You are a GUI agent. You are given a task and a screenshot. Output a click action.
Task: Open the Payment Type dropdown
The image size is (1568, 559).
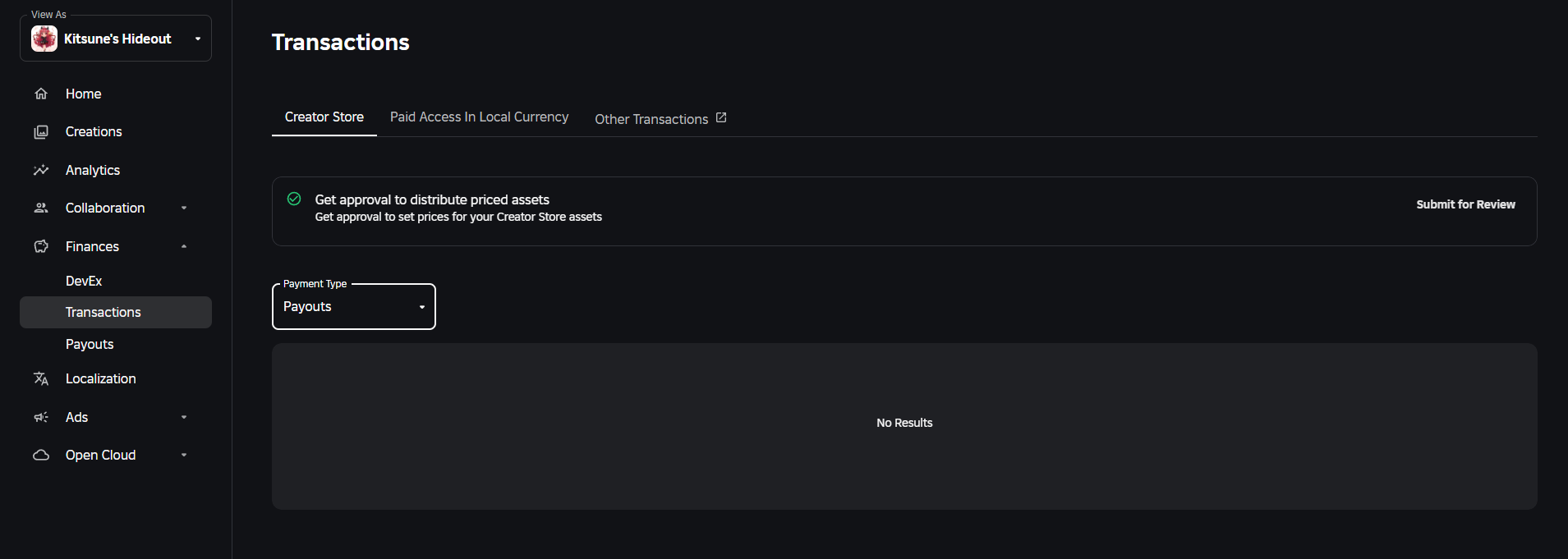[353, 307]
